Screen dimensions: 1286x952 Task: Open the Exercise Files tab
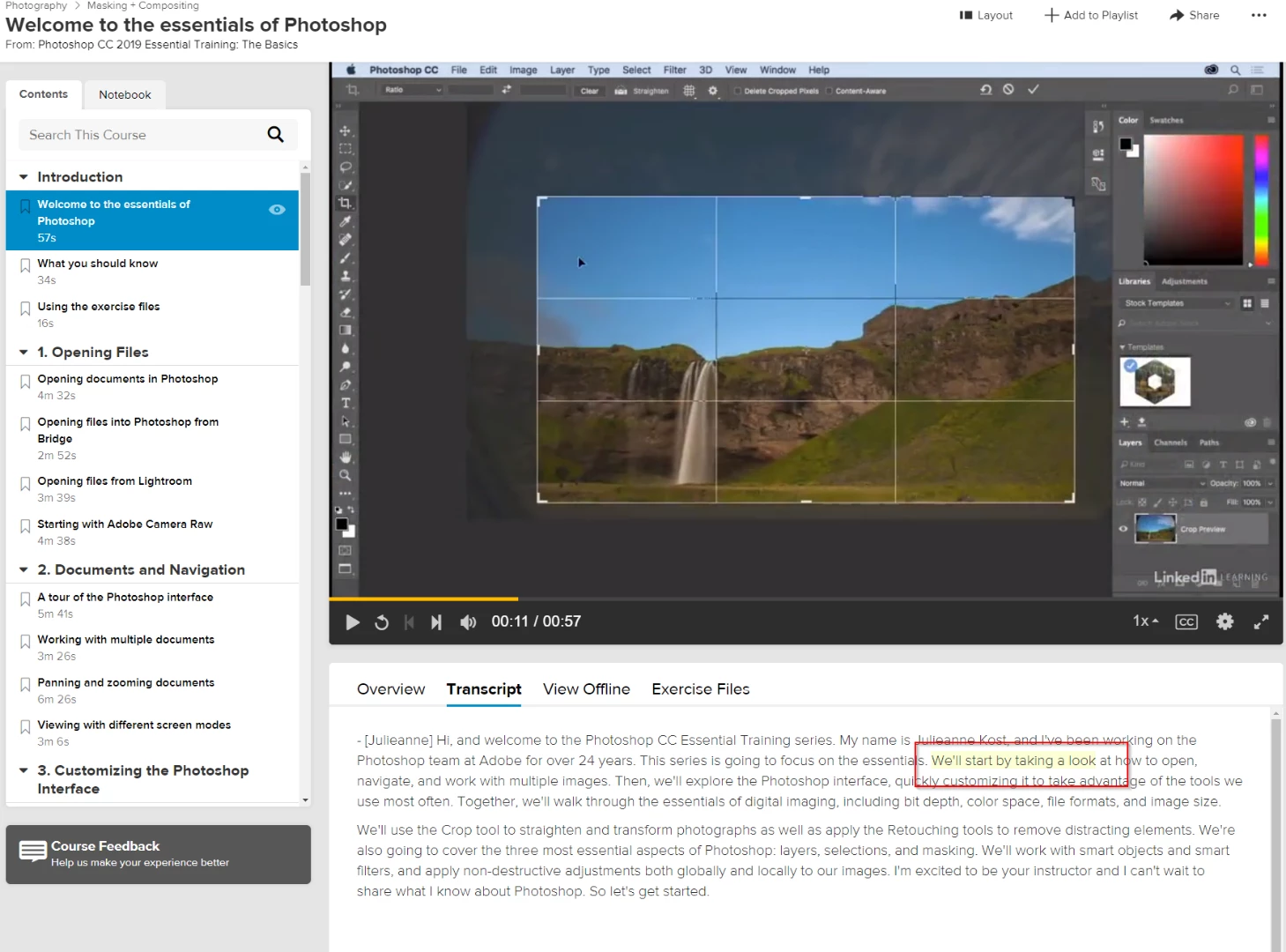point(701,688)
